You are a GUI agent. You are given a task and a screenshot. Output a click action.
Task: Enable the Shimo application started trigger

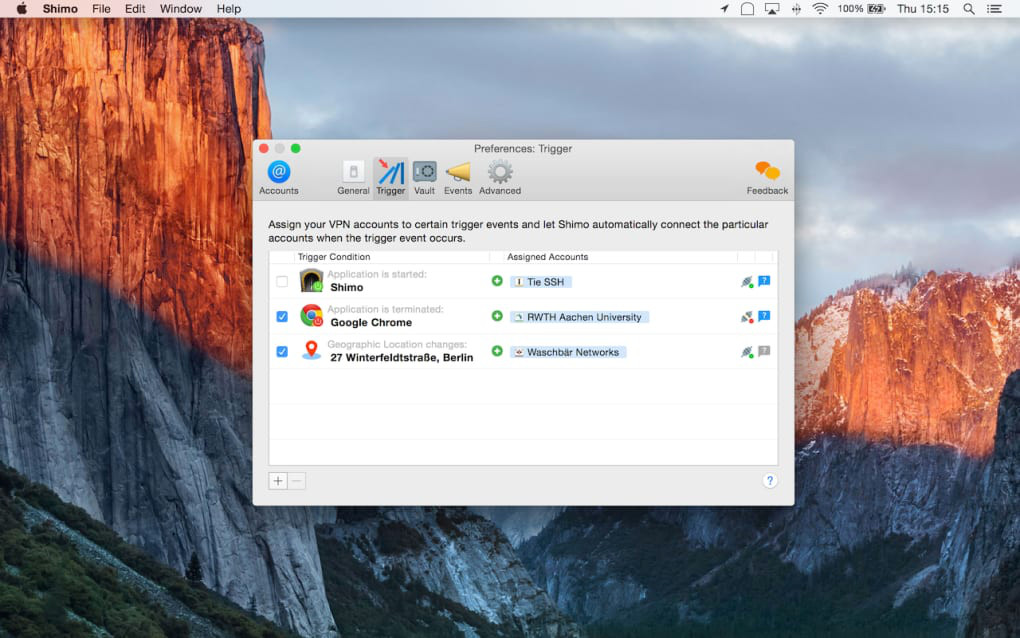click(282, 282)
